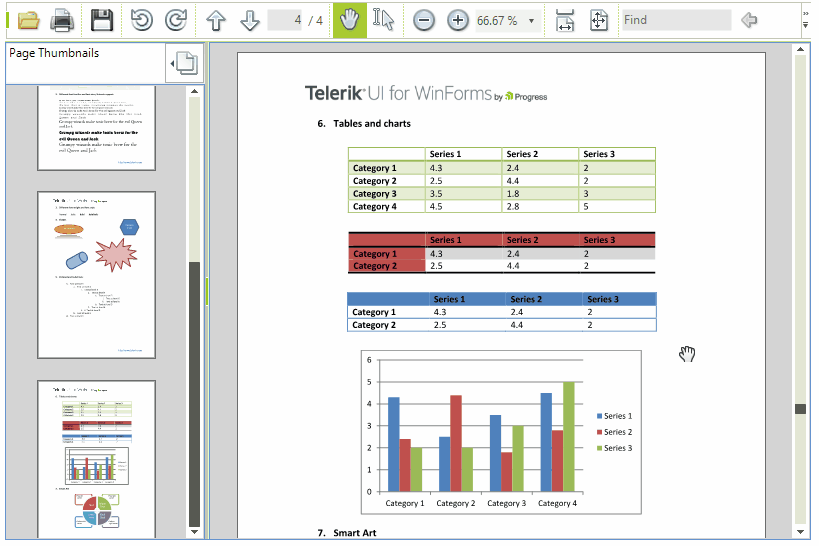Fit the page to width
Viewport: 819px width, 546px height.
[x=565, y=20]
